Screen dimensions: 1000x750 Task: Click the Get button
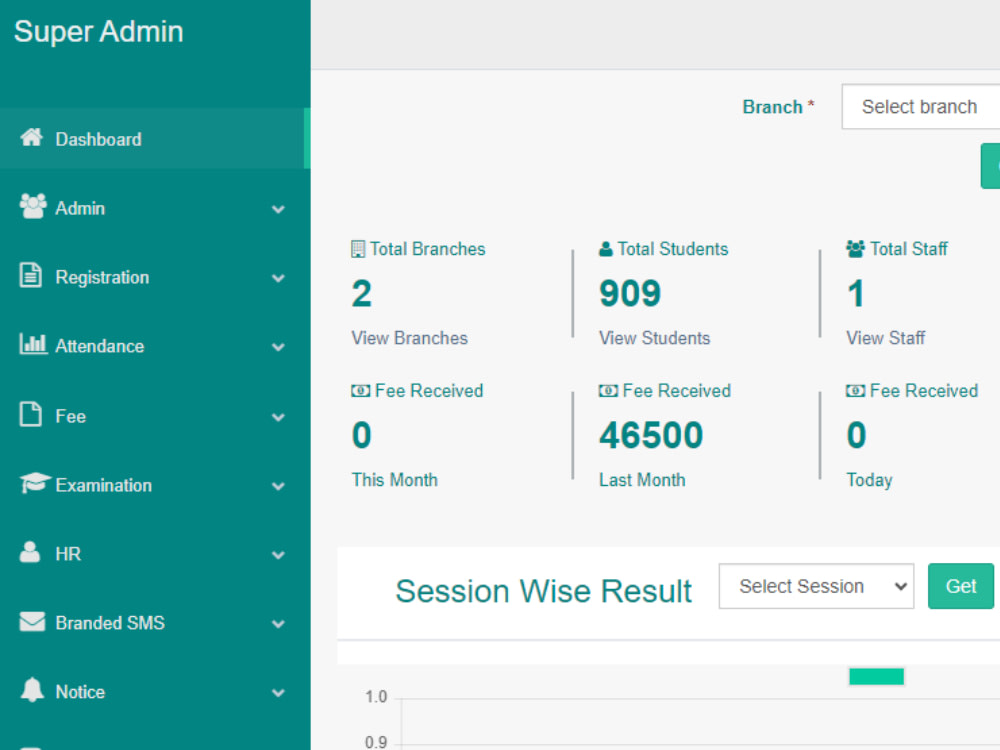click(x=961, y=586)
